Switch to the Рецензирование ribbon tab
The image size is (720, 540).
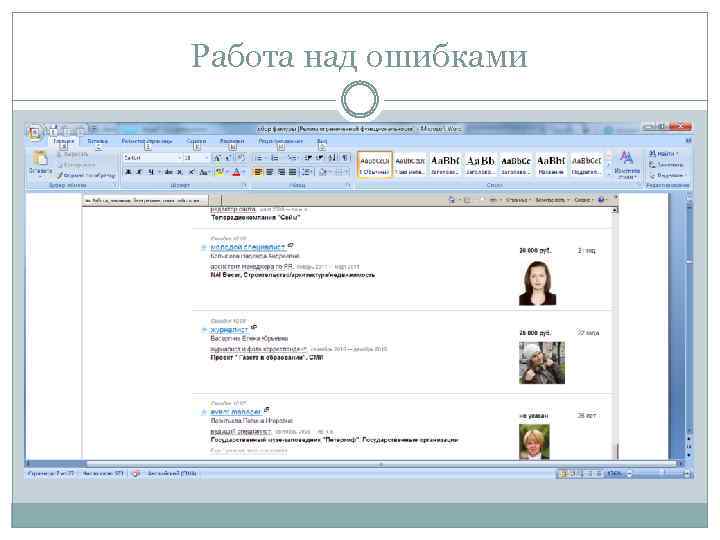[281, 141]
